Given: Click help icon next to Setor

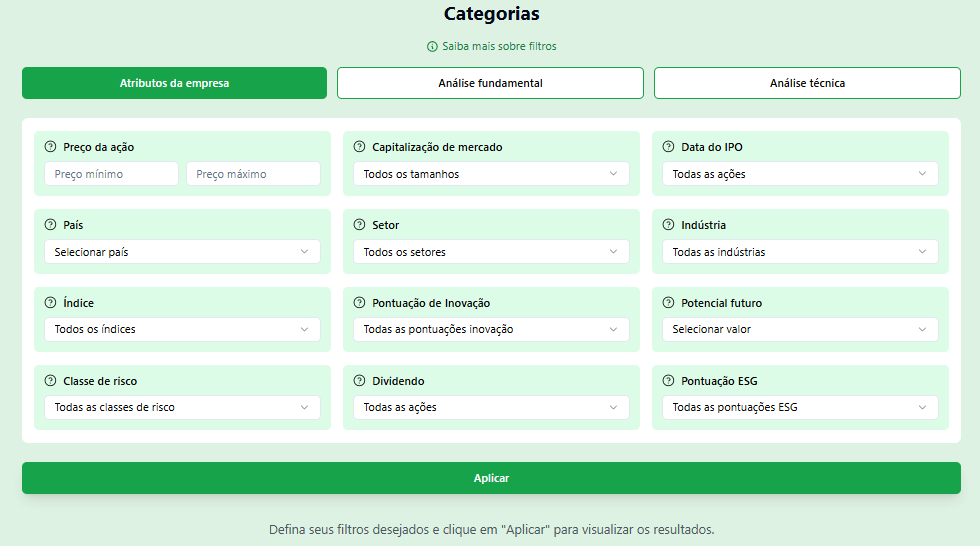Looking at the screenshot, I should [359, 225].
